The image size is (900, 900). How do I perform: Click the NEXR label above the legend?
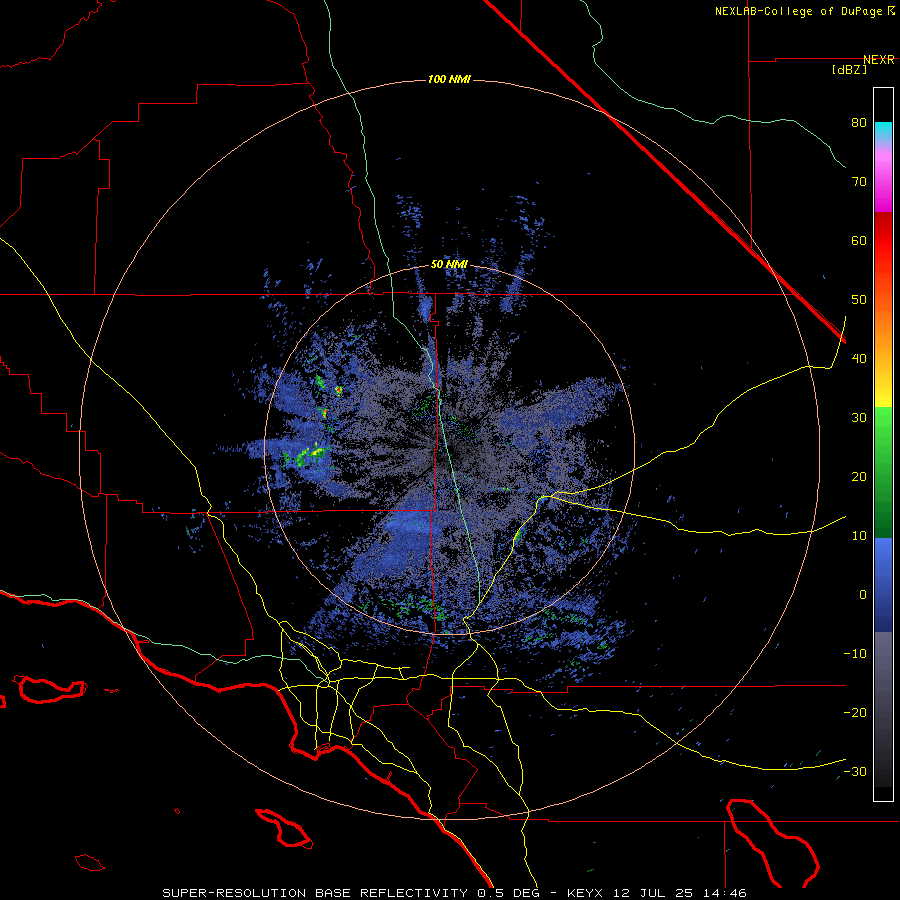[879, 60]
